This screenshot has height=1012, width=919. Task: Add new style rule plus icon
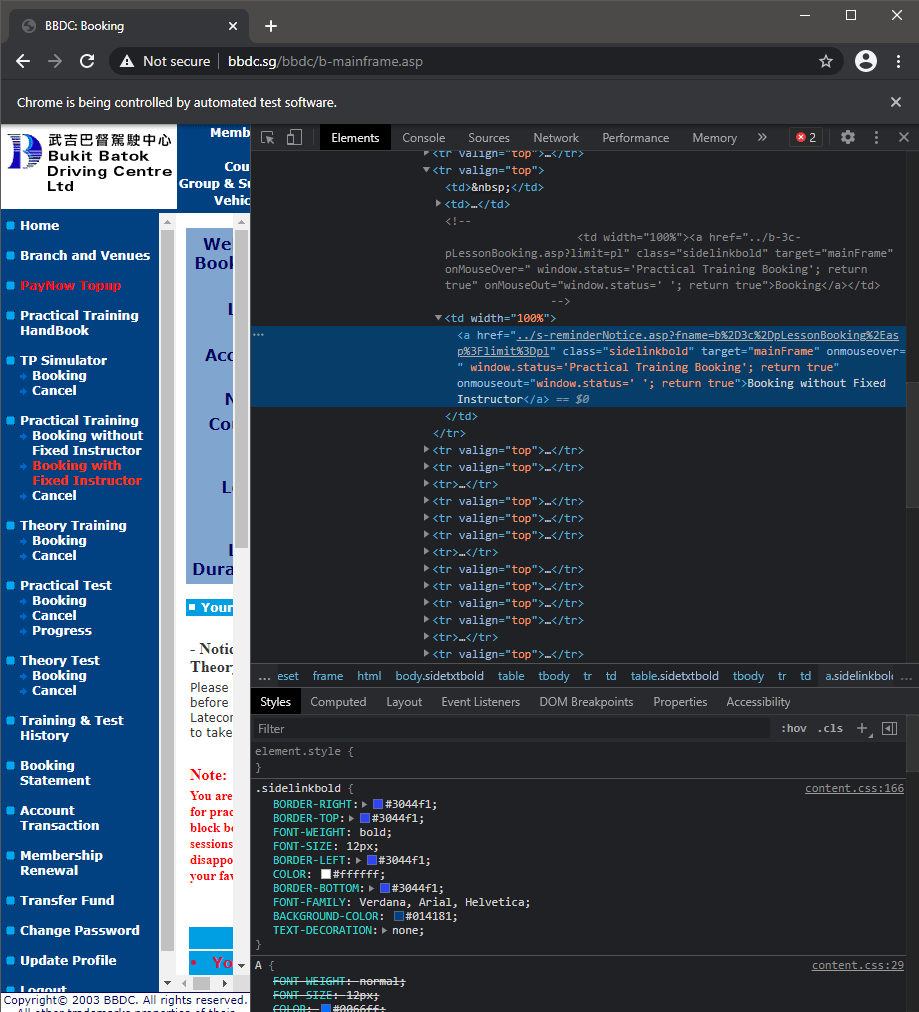pyautogui.click(x=862, y=728)
